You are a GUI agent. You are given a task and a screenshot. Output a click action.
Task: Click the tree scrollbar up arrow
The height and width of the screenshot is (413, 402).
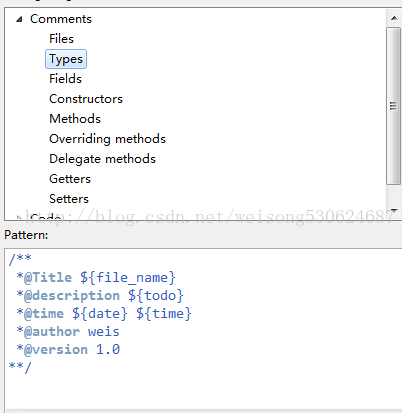pyautogui.click(x=394, y=18)
